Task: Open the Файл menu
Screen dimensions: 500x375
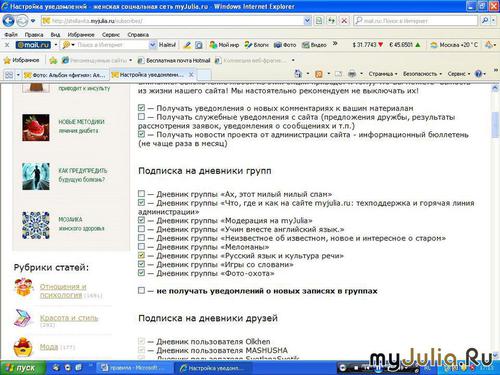Action: tap(11, 35)
